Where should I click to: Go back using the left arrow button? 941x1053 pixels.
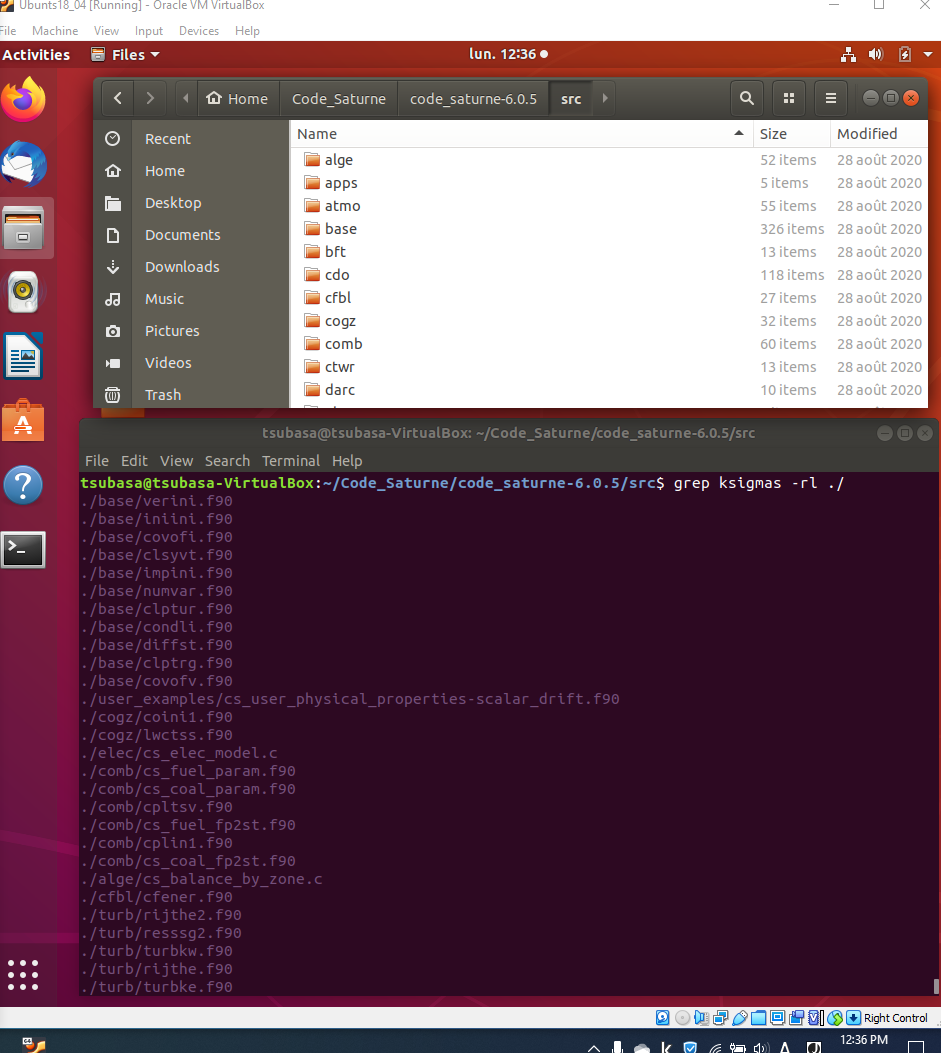tap(118, 98)
